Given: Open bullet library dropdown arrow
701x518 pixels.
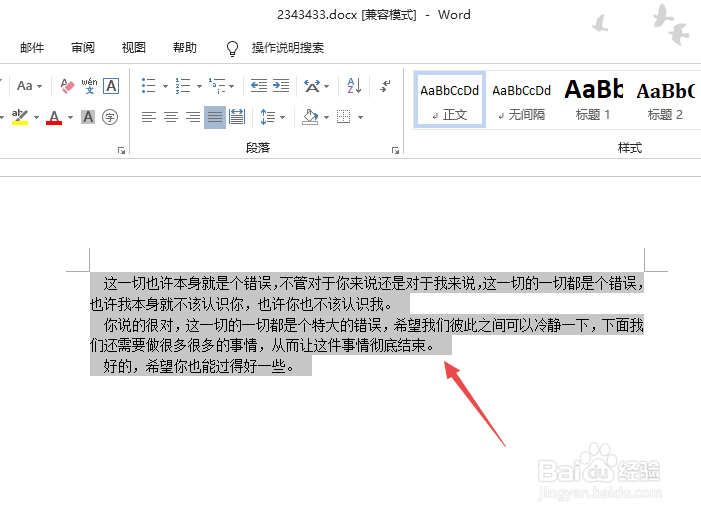Looking at the screenshot, I should click(165, 86).
